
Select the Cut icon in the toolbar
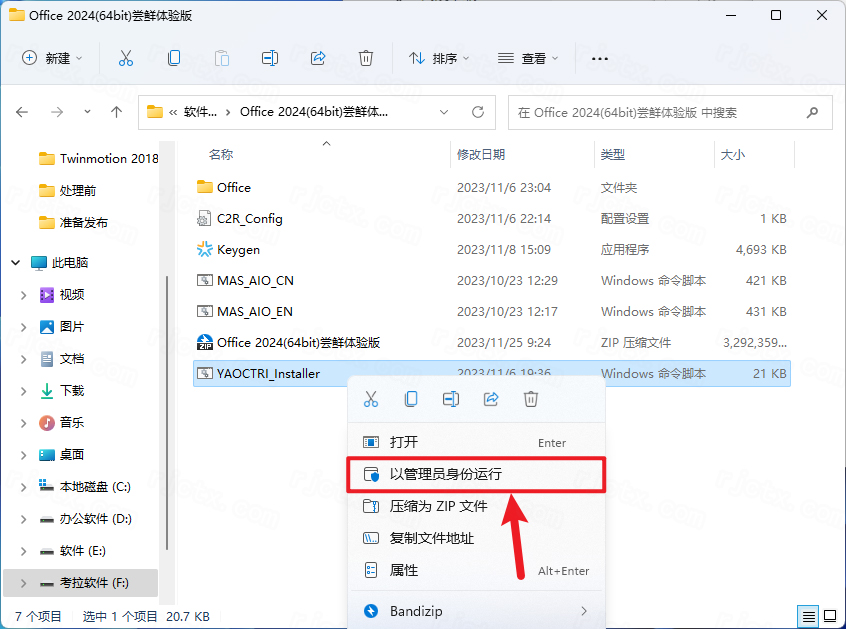tap(125, 59)
